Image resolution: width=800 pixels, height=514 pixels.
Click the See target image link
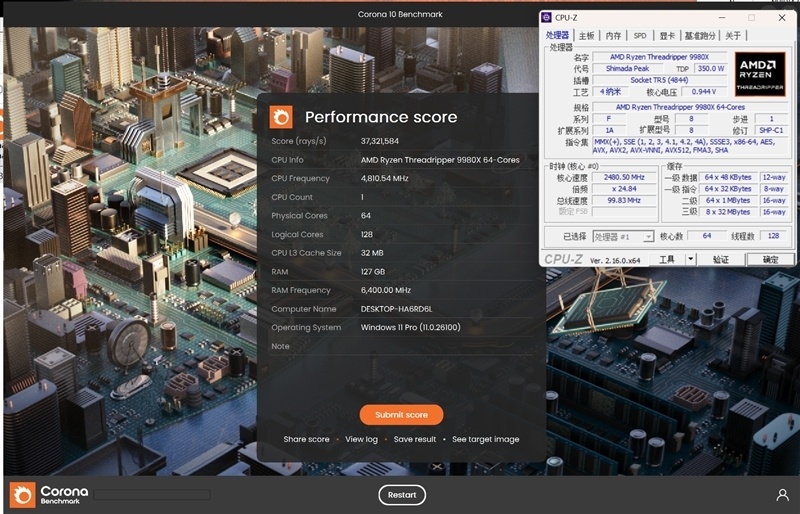pyautogui.click(x=485, y=439)
